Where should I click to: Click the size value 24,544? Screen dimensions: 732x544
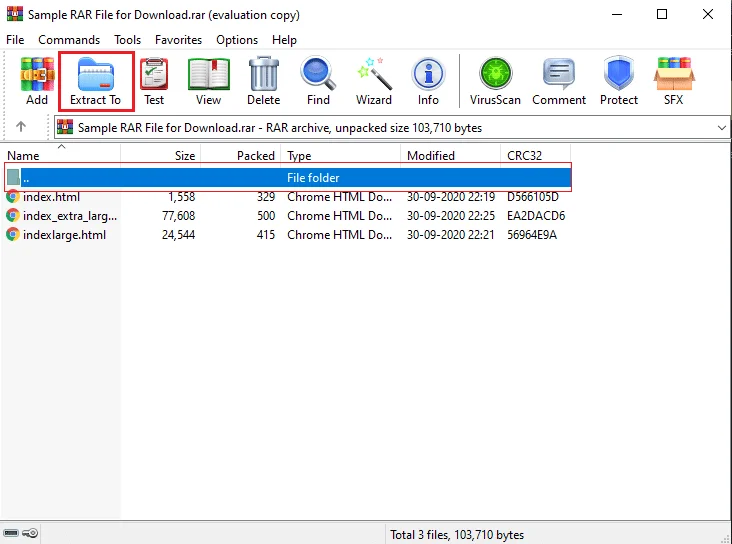178,234
